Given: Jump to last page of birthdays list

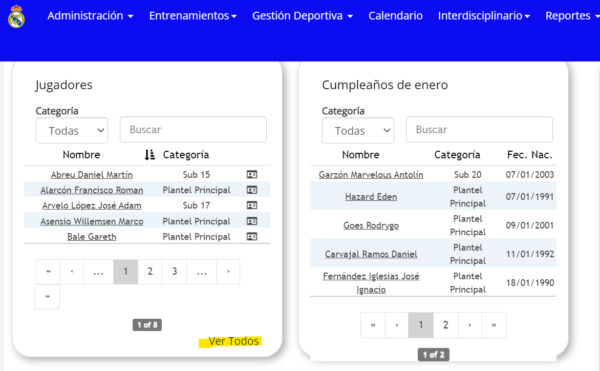Looking at the screenshot, I should coord(494,325).
